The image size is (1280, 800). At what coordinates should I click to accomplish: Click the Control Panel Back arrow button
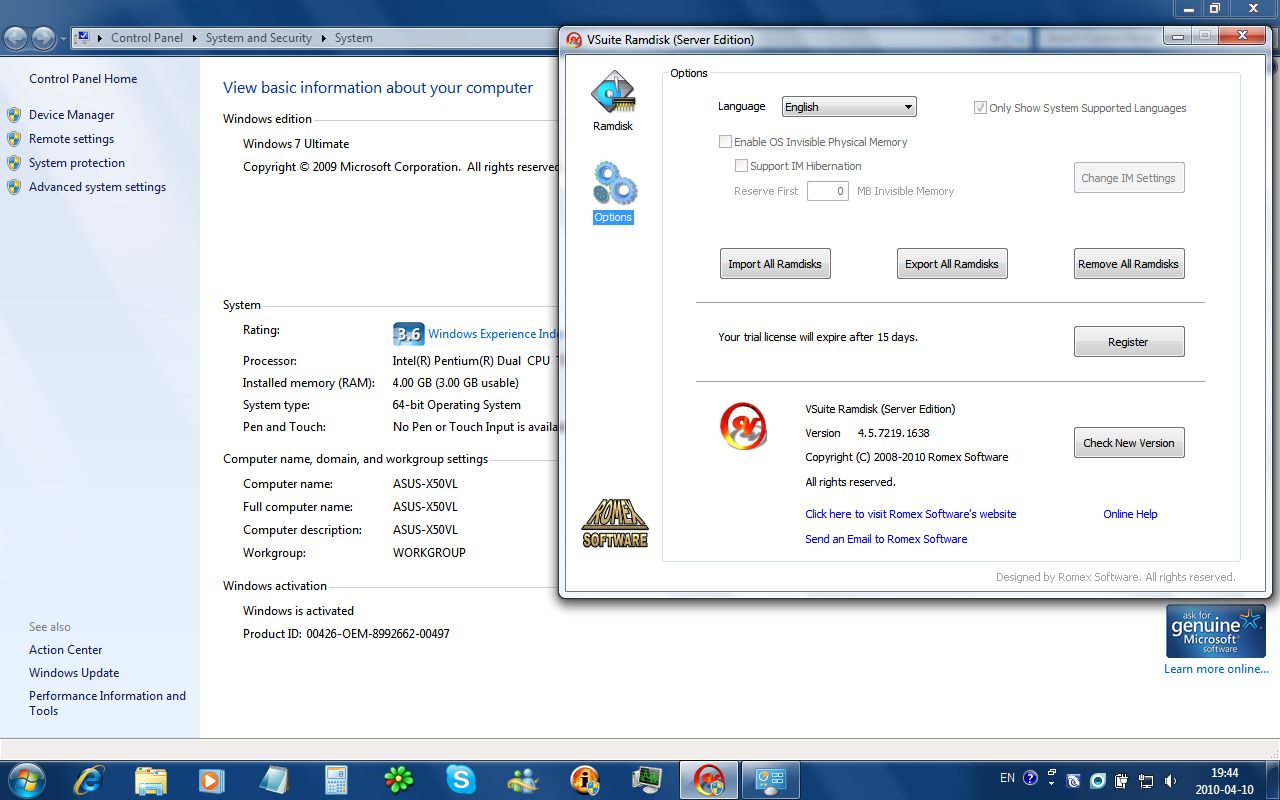[x=16, y=38]
